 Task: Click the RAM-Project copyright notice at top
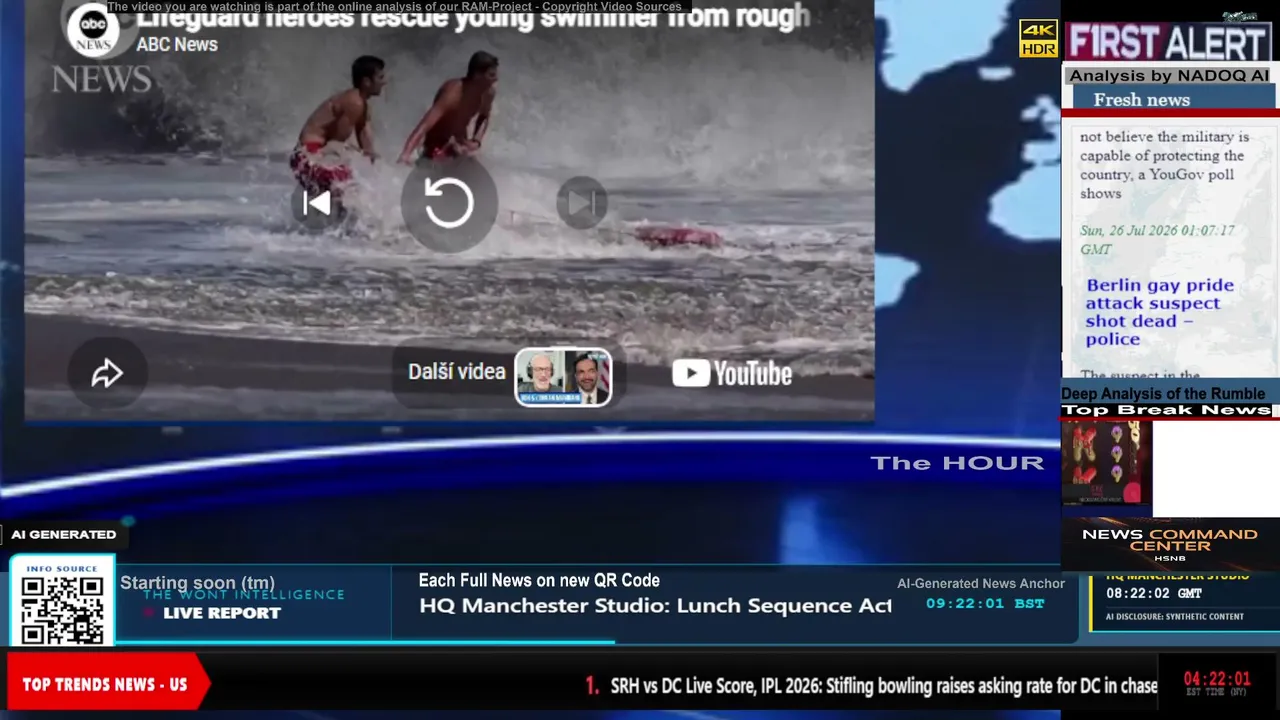395,7
